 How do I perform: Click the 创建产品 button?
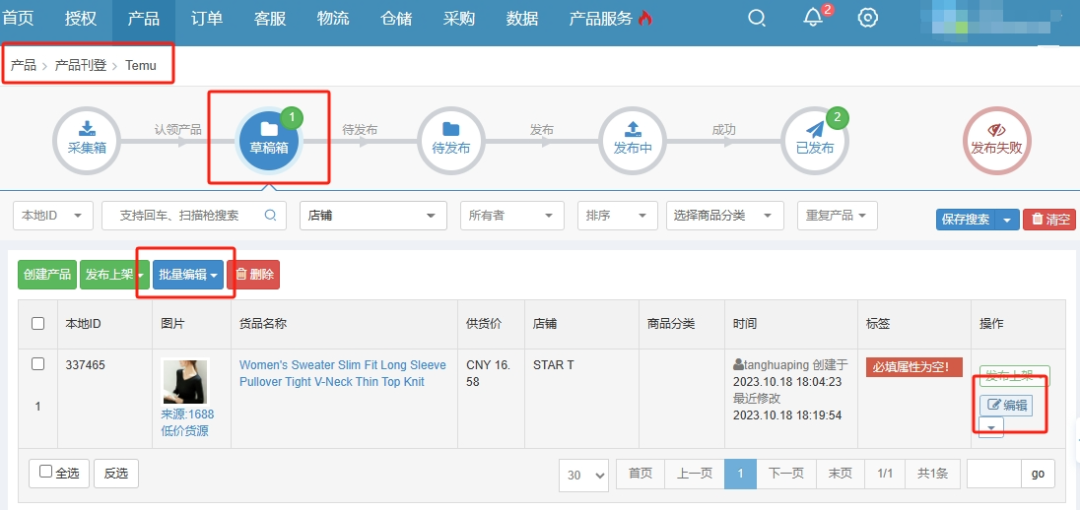47,274
